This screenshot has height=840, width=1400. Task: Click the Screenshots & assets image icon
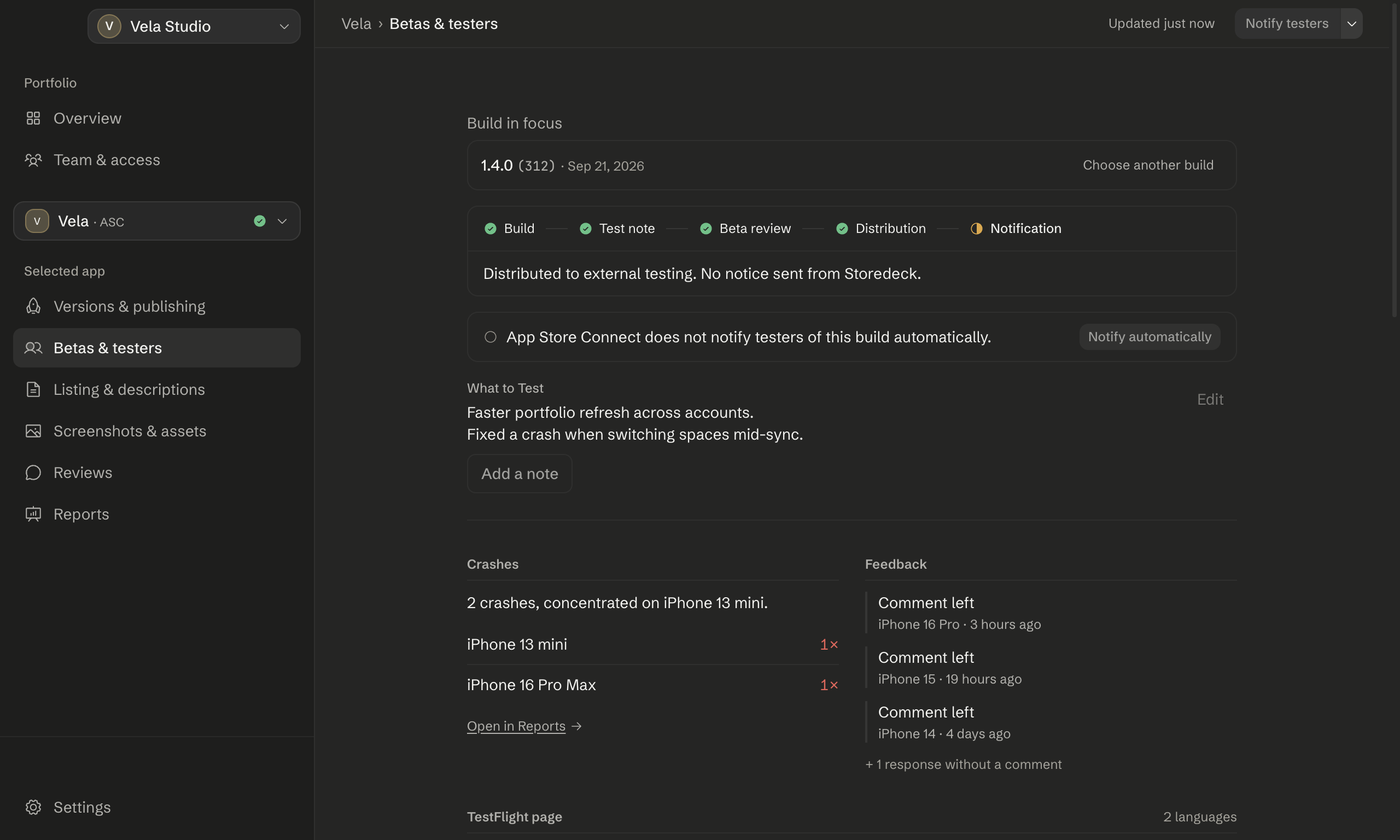click(33, 431)
